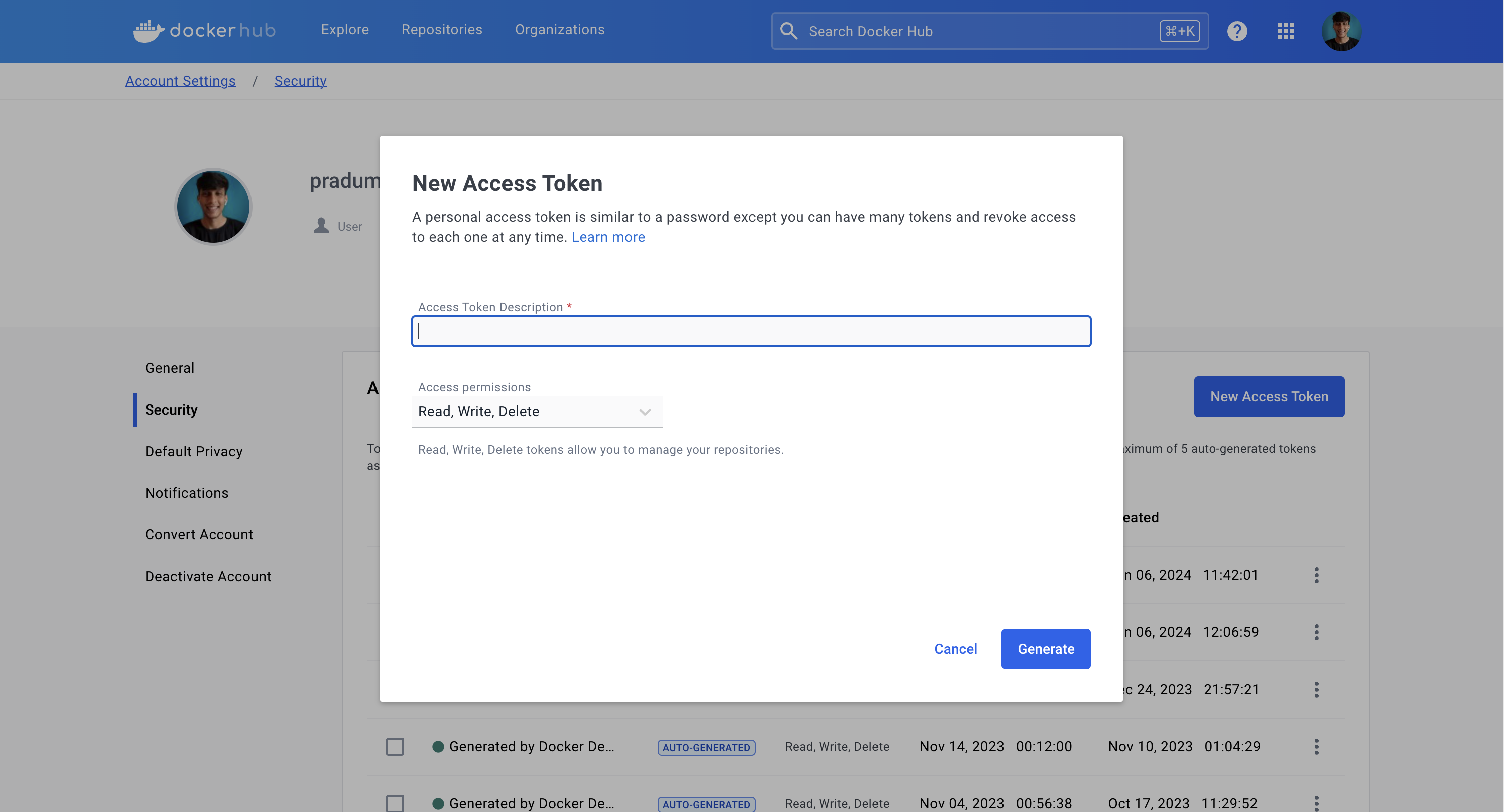Open the Learn more link
Viewport: 1504px width, 812px height.
click(x=608, y=237)
